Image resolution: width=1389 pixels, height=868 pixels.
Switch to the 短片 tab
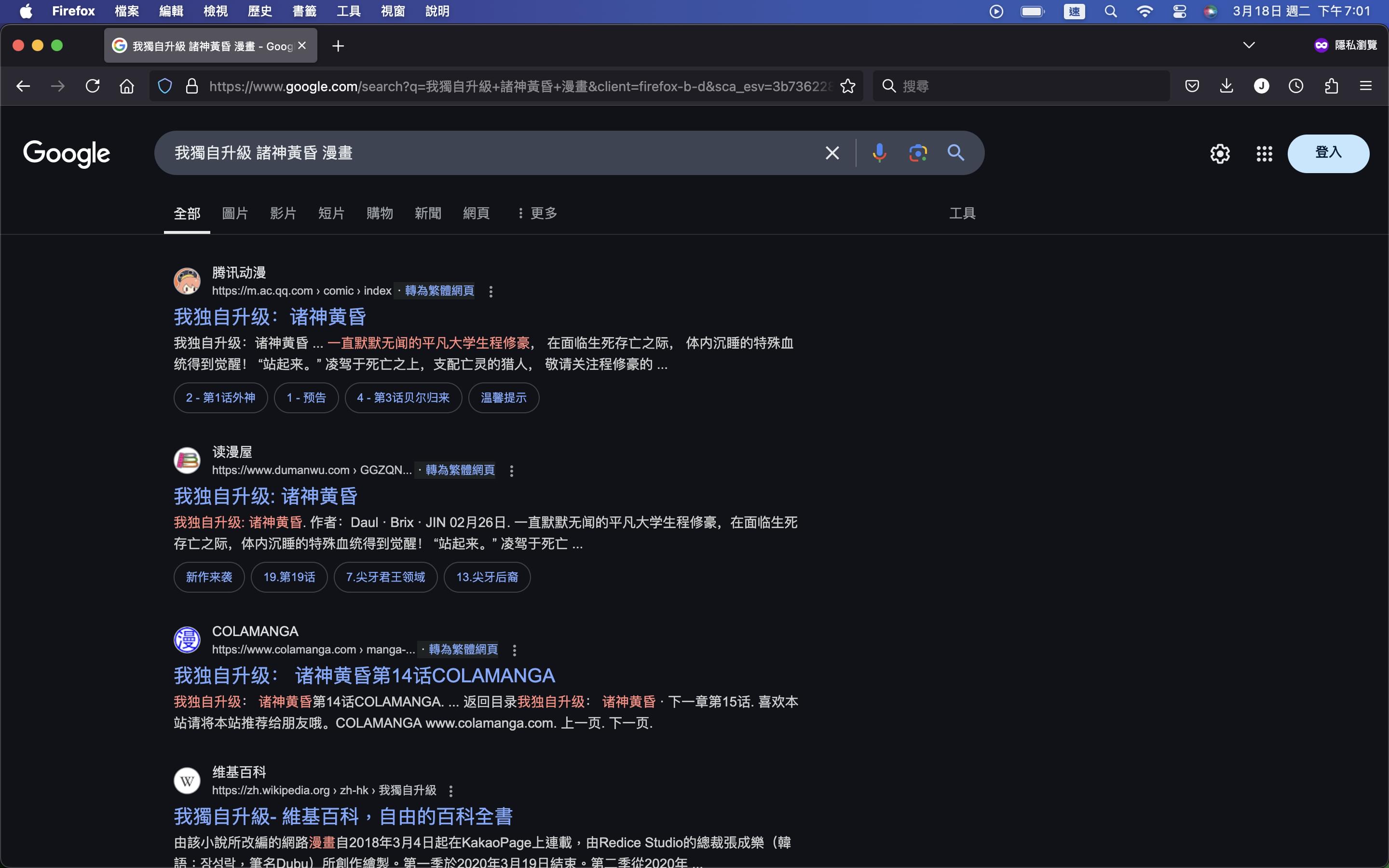(332, 214)
